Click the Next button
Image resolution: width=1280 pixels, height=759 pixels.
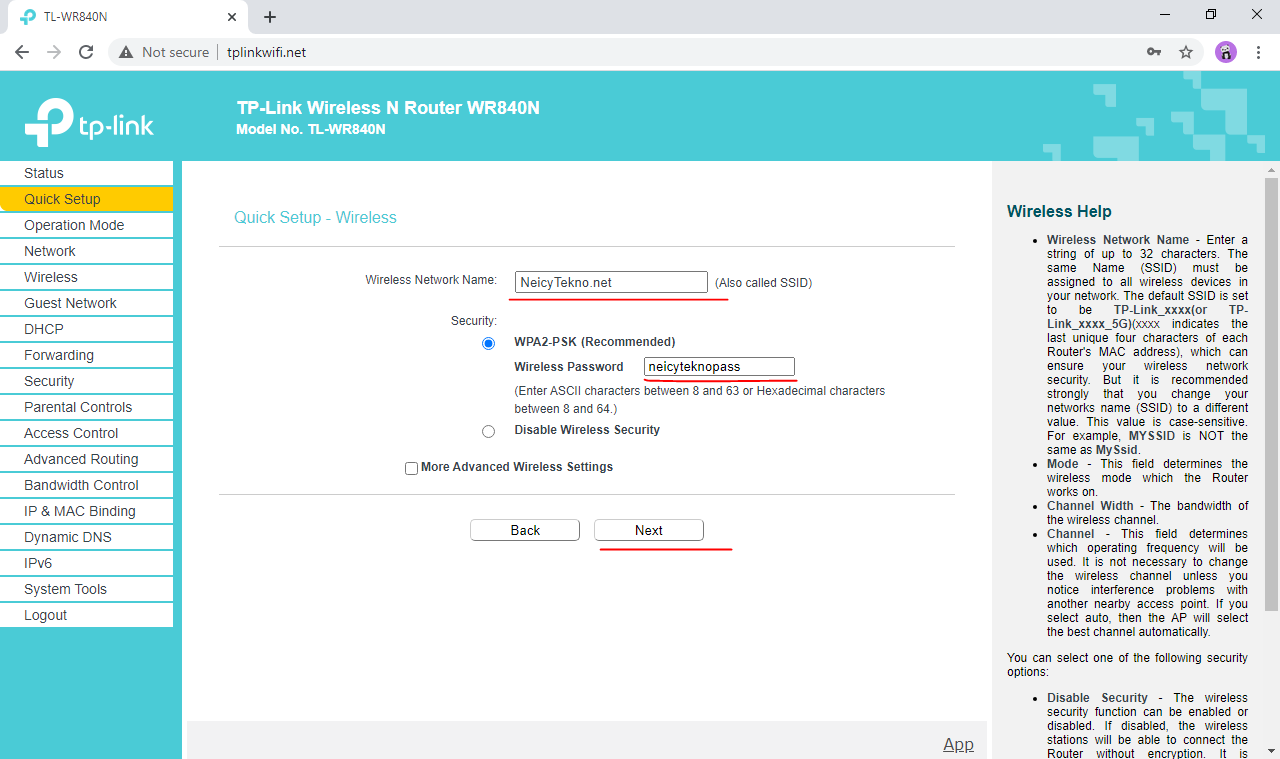click(x=649, y=530)
